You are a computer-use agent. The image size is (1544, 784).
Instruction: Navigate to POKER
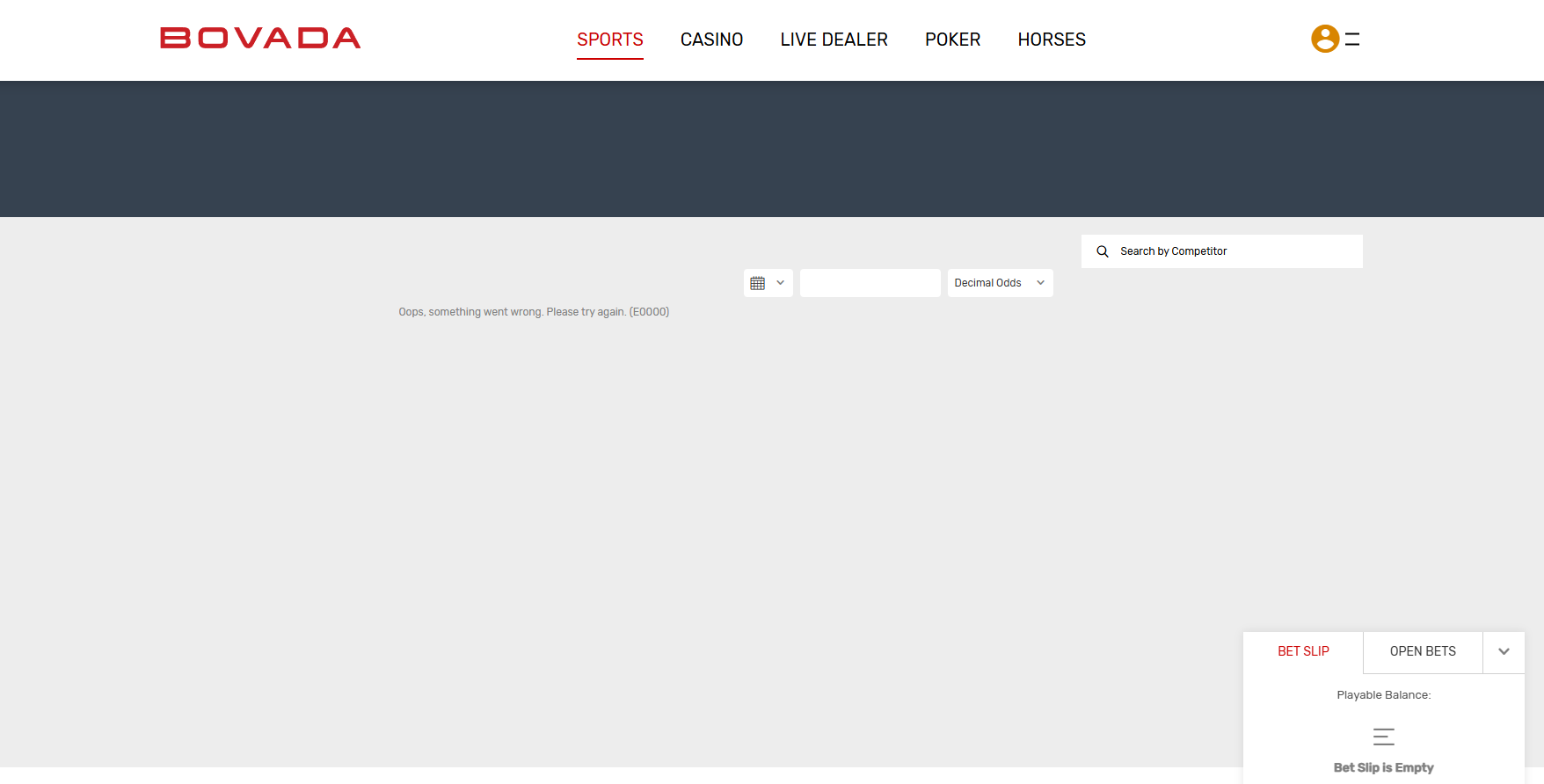(952, 40)
